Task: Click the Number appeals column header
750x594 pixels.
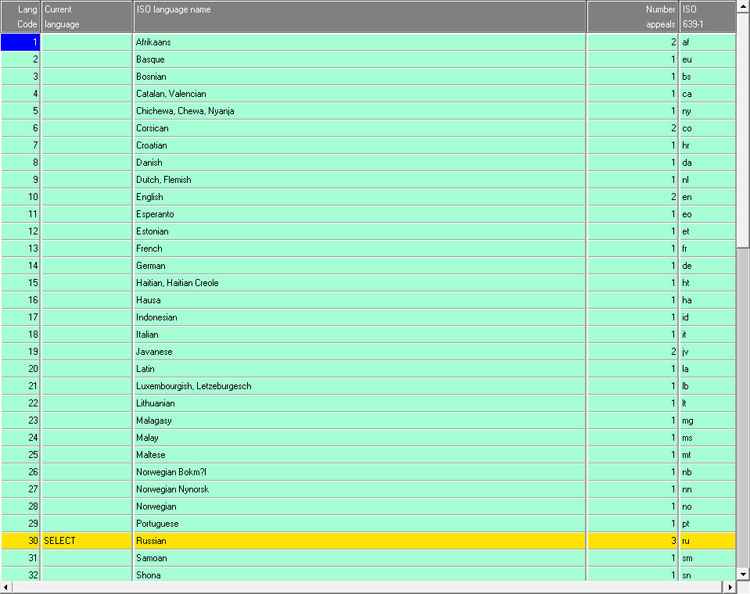Action: pyautogui.click(x=632, y=16)
